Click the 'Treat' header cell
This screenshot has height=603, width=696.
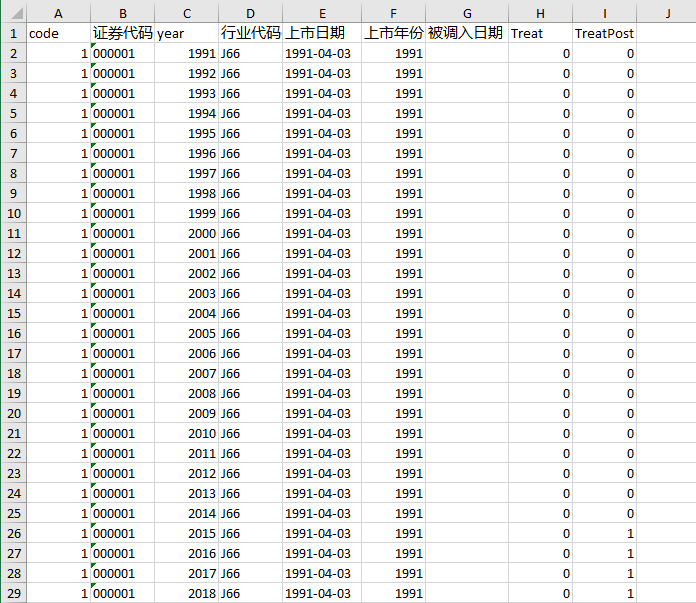coord(540,33)
